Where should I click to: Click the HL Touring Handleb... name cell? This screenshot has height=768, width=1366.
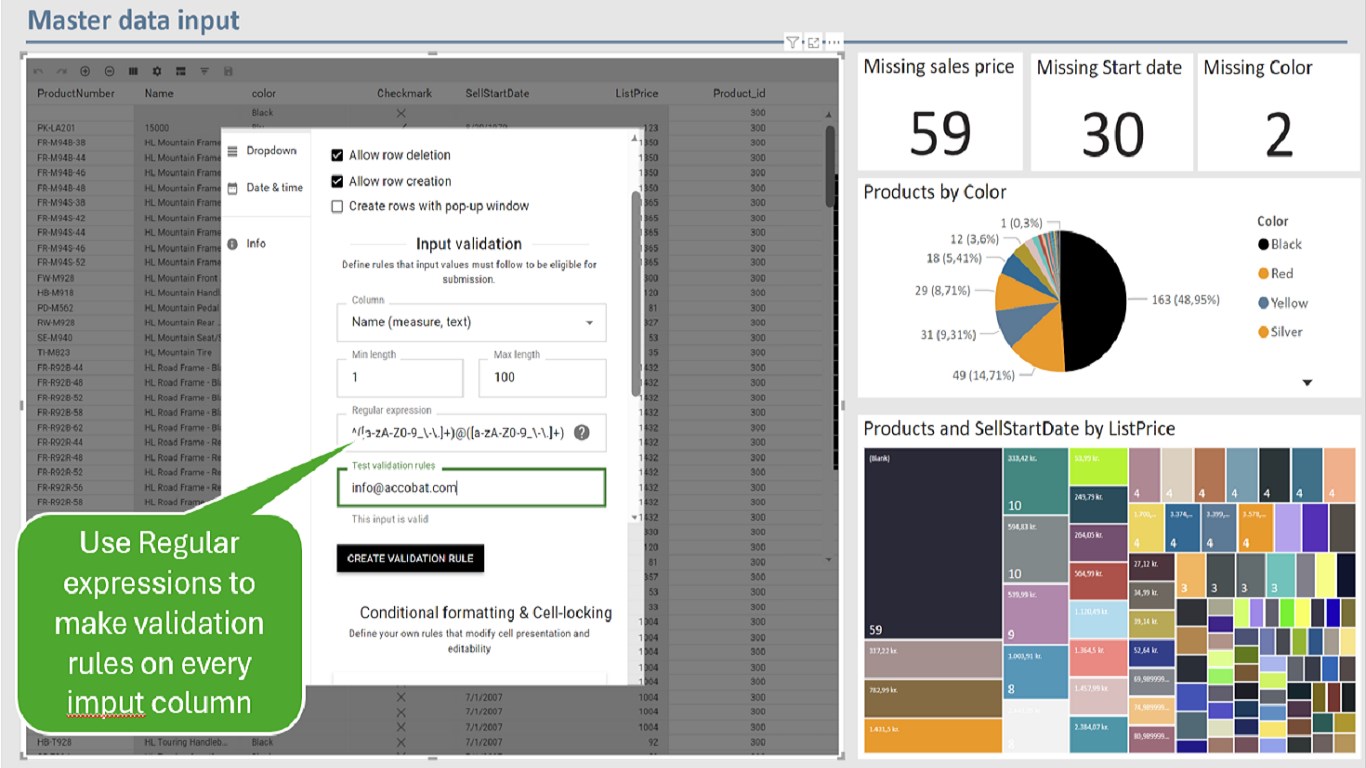click(x=186, y=743)
